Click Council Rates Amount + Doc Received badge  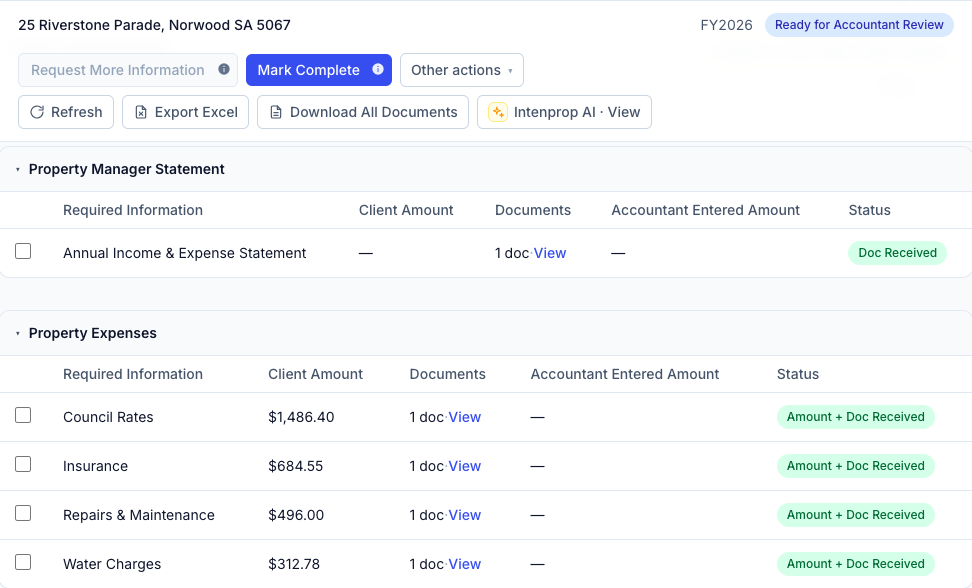(855, 417)
